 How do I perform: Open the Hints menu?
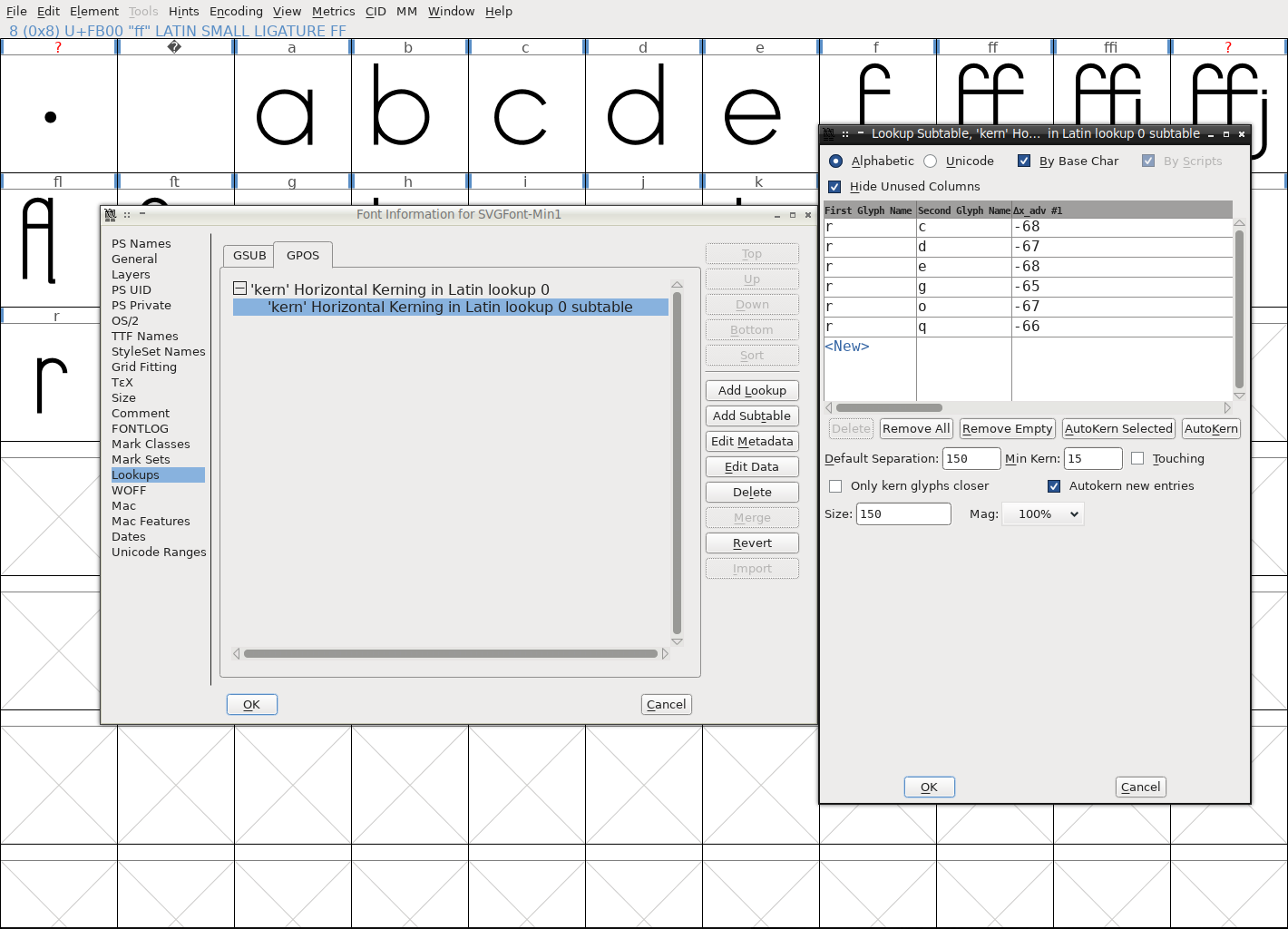coord(183,11)
